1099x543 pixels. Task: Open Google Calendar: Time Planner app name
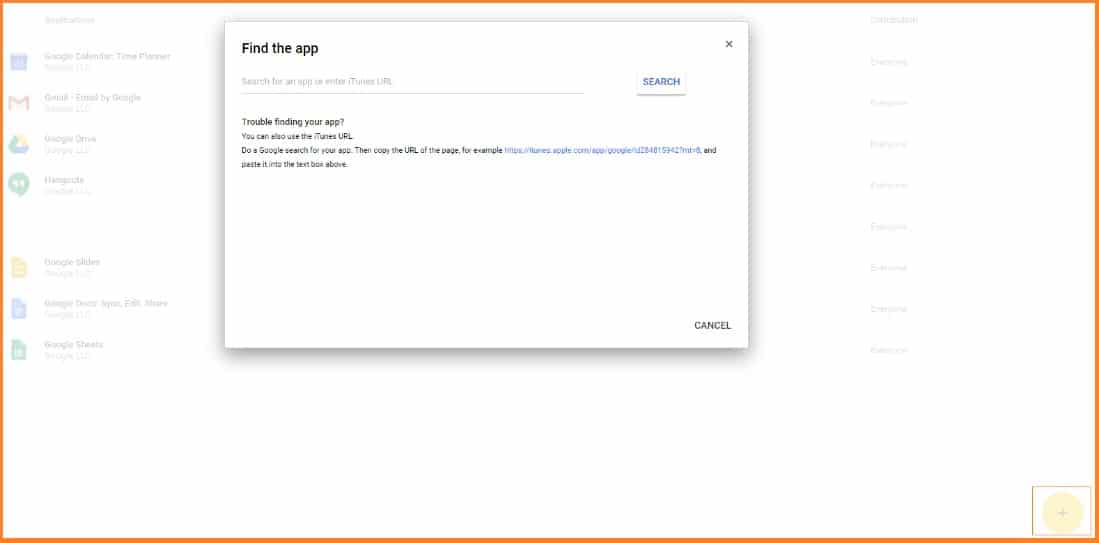tap(107, 56)
